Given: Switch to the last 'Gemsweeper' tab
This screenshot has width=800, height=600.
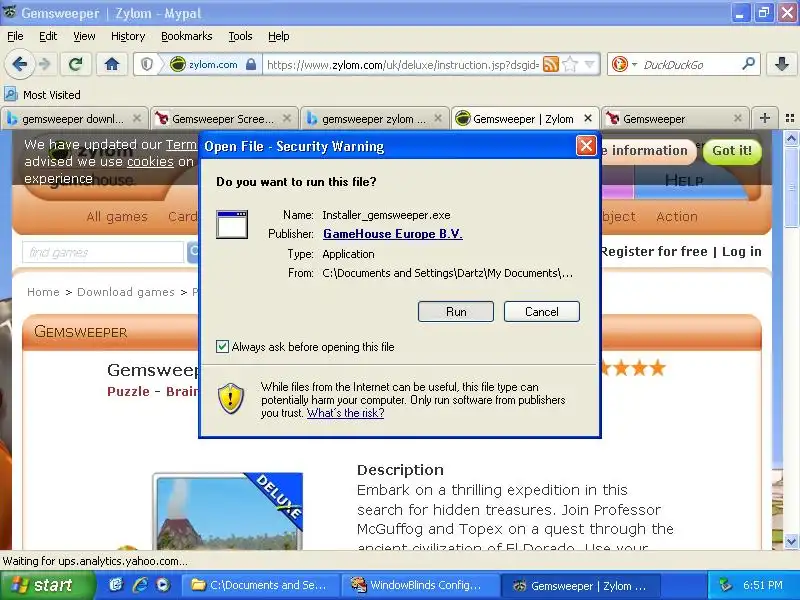Looking at the screenshot, I should [x=674, y=118].
